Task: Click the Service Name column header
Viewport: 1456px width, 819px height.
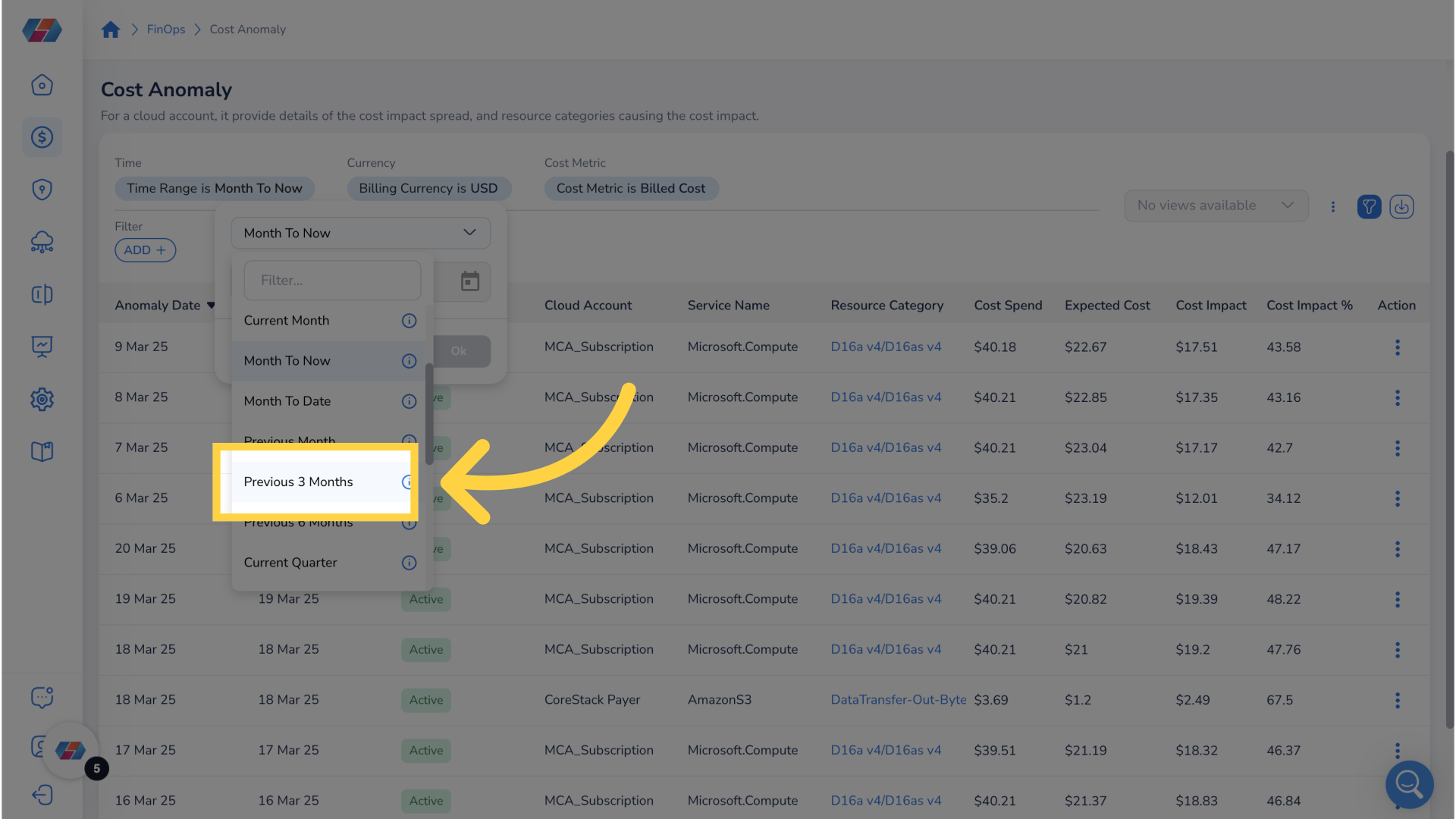Action: (x=728, y=306)
